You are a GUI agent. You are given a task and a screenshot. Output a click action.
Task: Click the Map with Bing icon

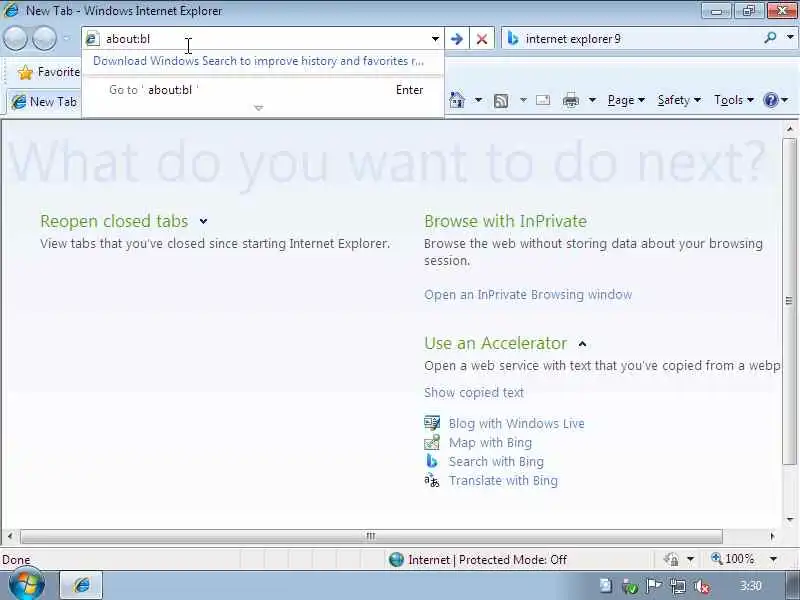coord(432,442)
